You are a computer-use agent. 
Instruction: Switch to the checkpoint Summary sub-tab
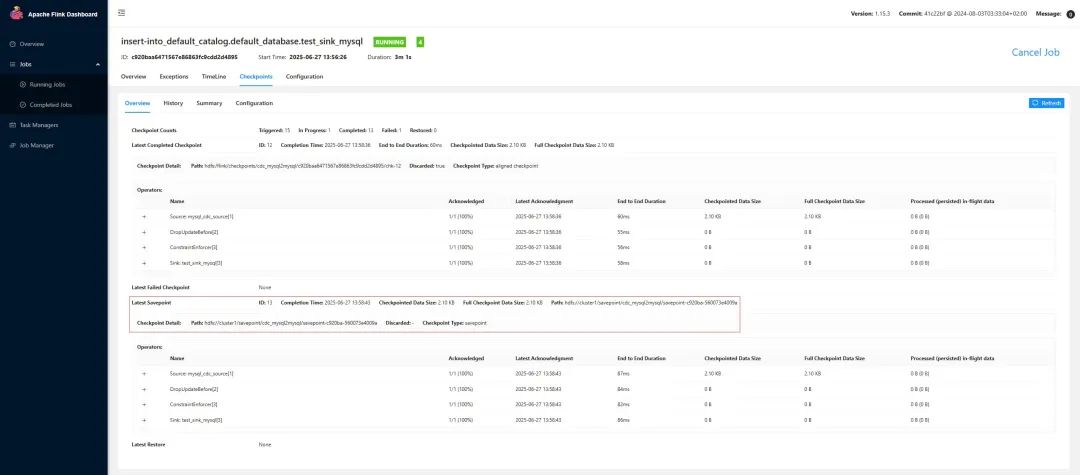pyautogui.click(x=209, y=103)
